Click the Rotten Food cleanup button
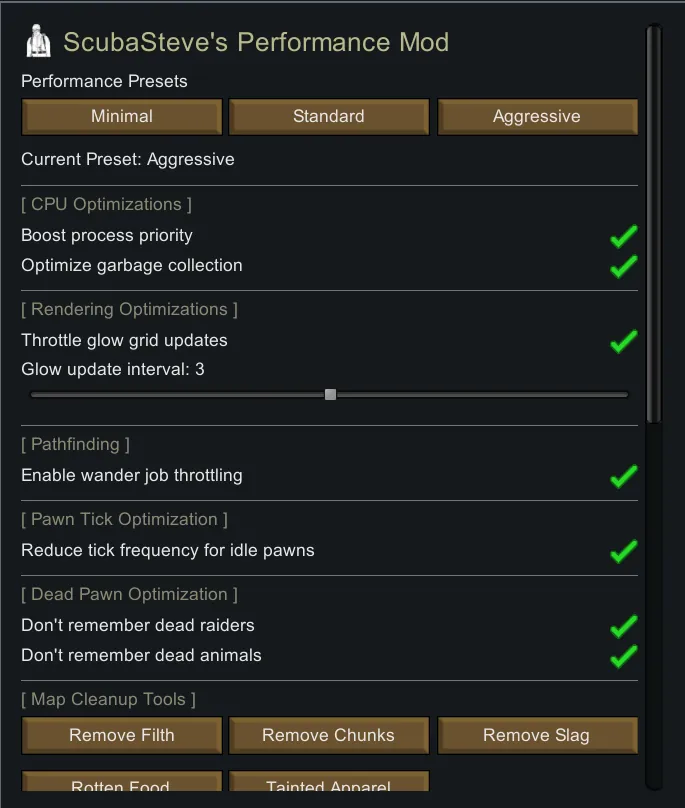 point(122,787)
